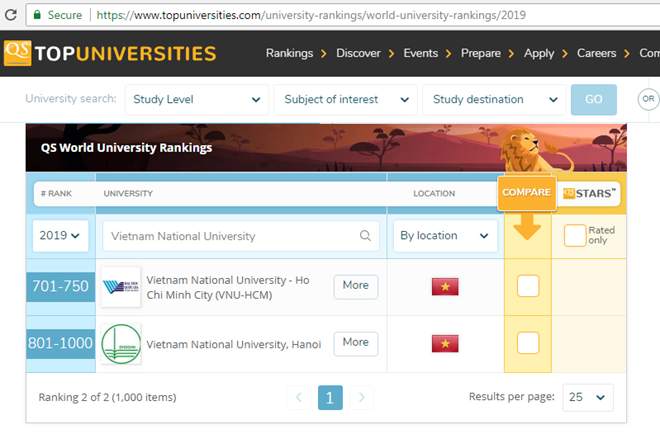This screenshot has width=660, height=434.
Task: Tick compare checkbox for VNU-HCM
Action: click(x=527, y=287)
